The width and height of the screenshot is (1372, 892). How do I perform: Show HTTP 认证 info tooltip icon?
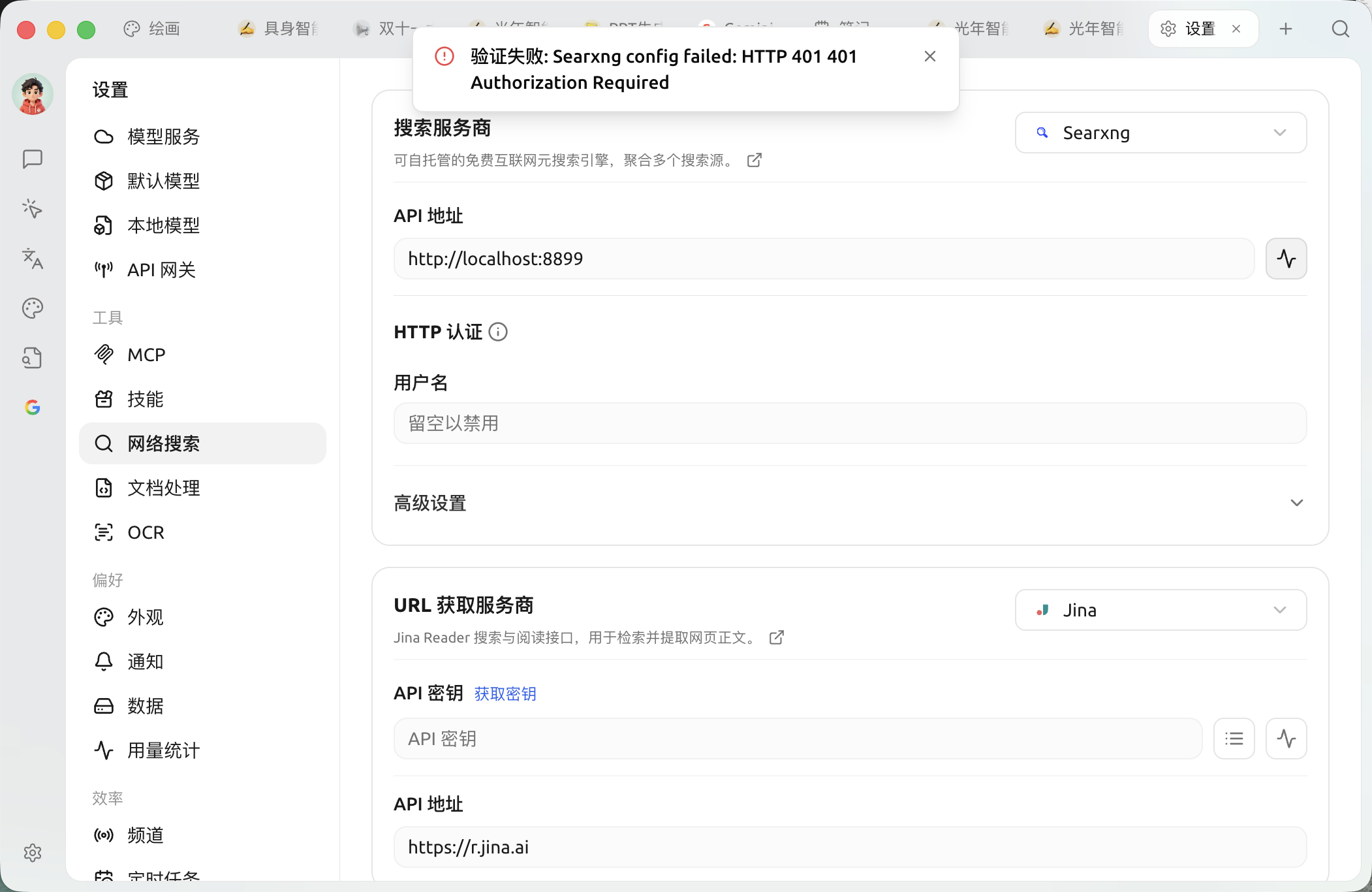pyautogui.click(x=498, y=332)
